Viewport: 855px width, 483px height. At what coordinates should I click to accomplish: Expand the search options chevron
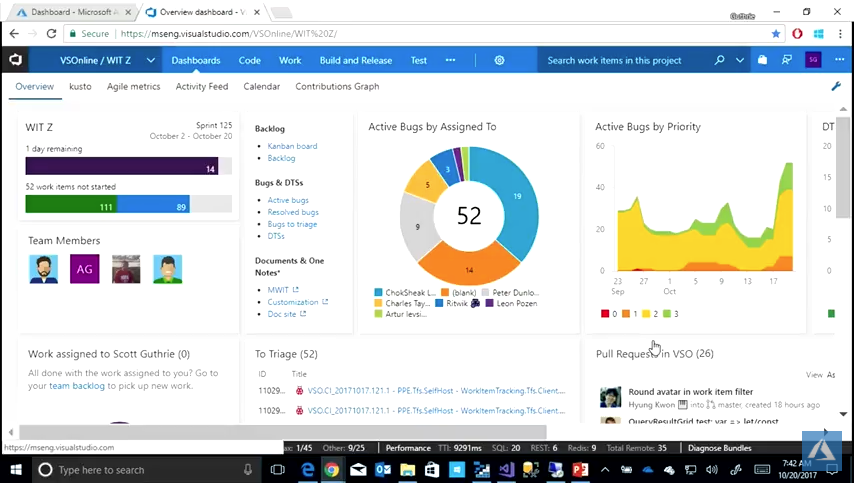740,60
